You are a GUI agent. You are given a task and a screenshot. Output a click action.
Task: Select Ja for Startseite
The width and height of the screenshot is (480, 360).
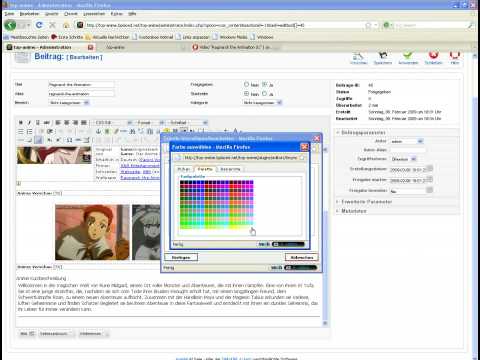click(x=264, y=94)
